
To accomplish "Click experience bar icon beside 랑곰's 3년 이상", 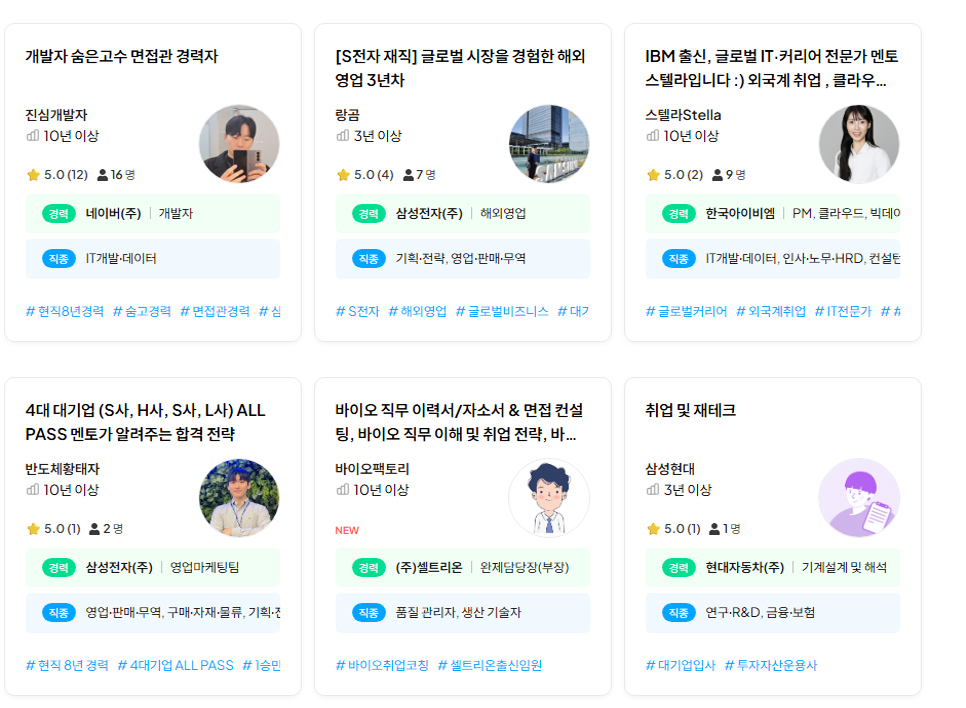I will pos(343,136).
